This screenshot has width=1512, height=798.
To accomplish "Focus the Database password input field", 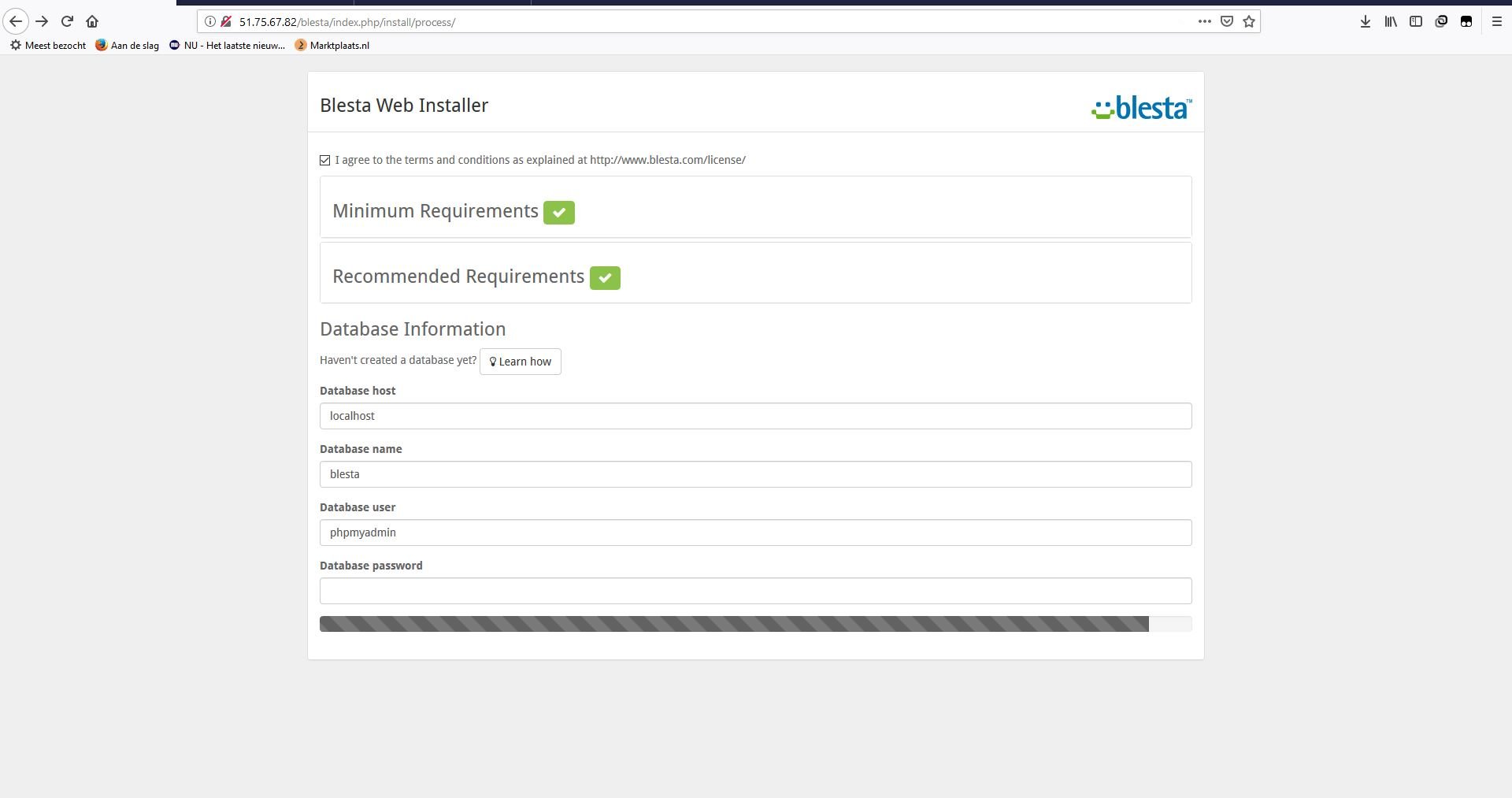I will [755, 591].
